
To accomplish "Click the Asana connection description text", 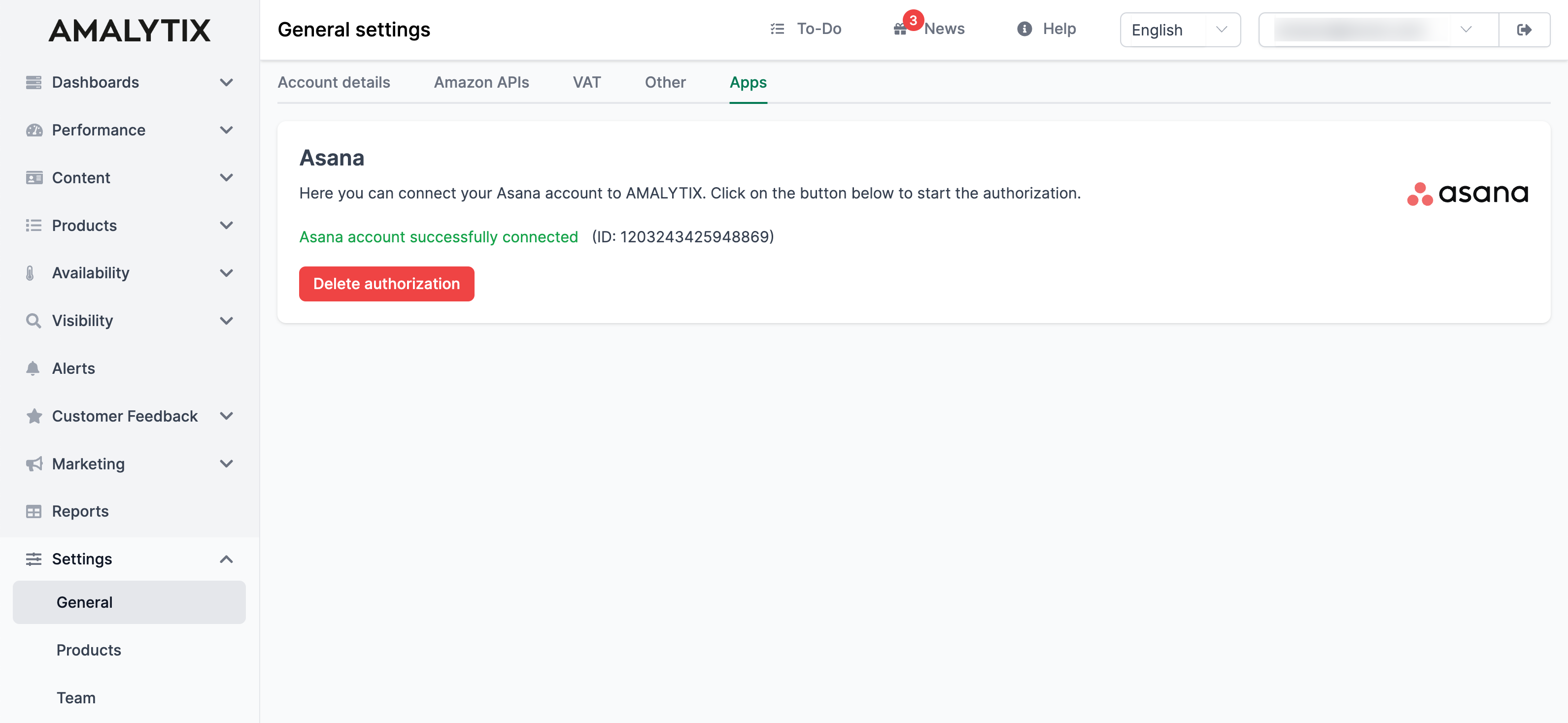I will pos(690,194).
